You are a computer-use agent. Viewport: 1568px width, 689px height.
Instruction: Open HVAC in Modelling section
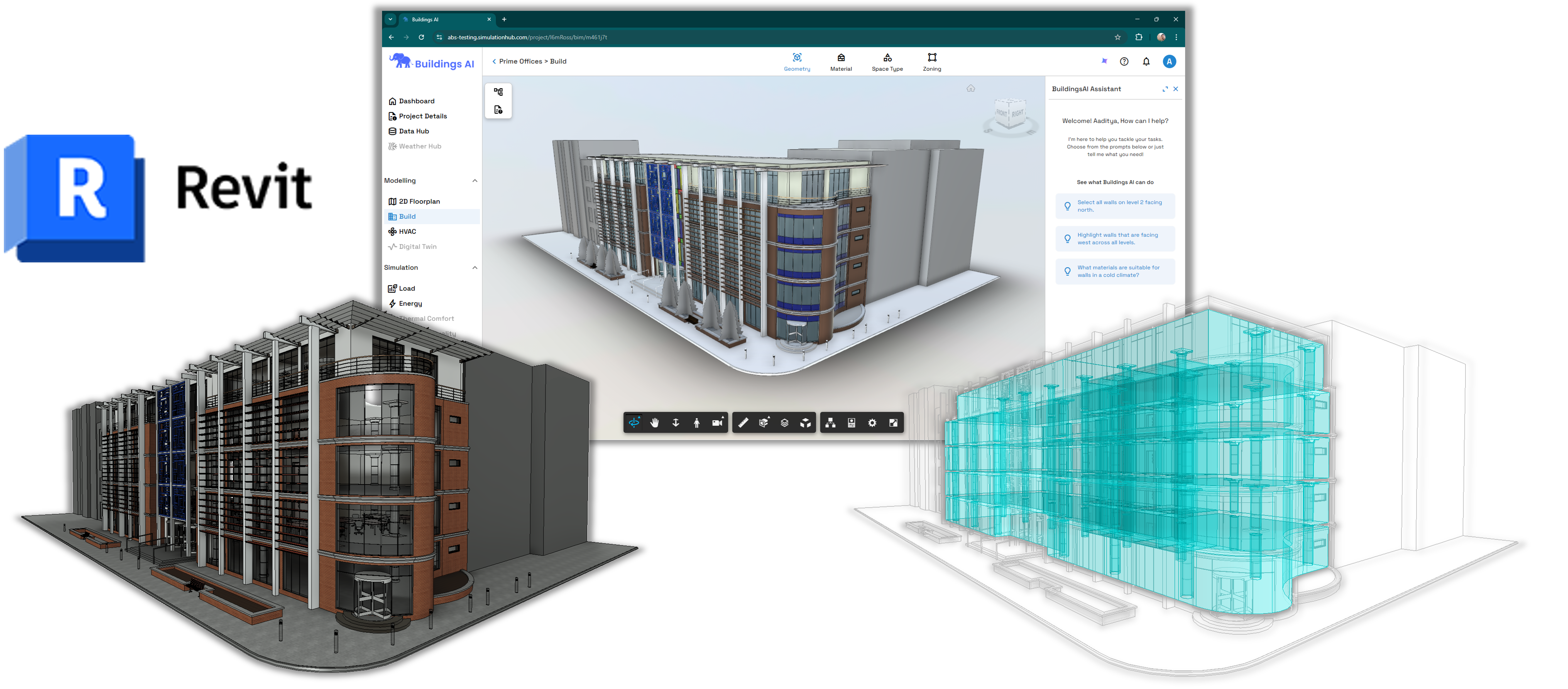pyautogui.click(x=402, y=232)
